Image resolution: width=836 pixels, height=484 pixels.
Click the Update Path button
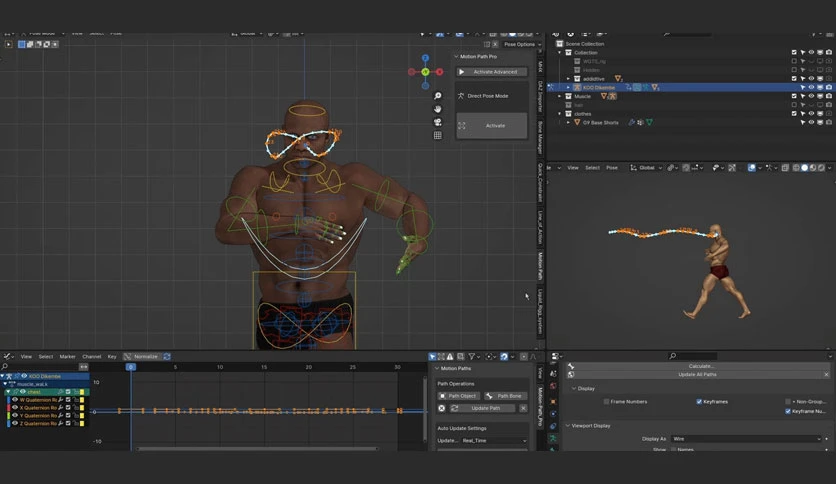pyautogui.click(x=482, y=408)
